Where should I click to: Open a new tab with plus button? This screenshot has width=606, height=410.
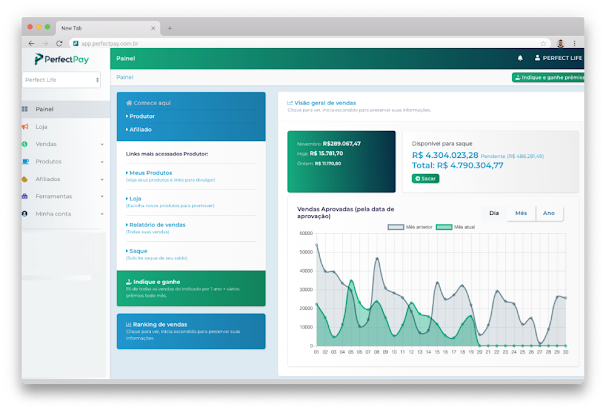pos(170,28)
